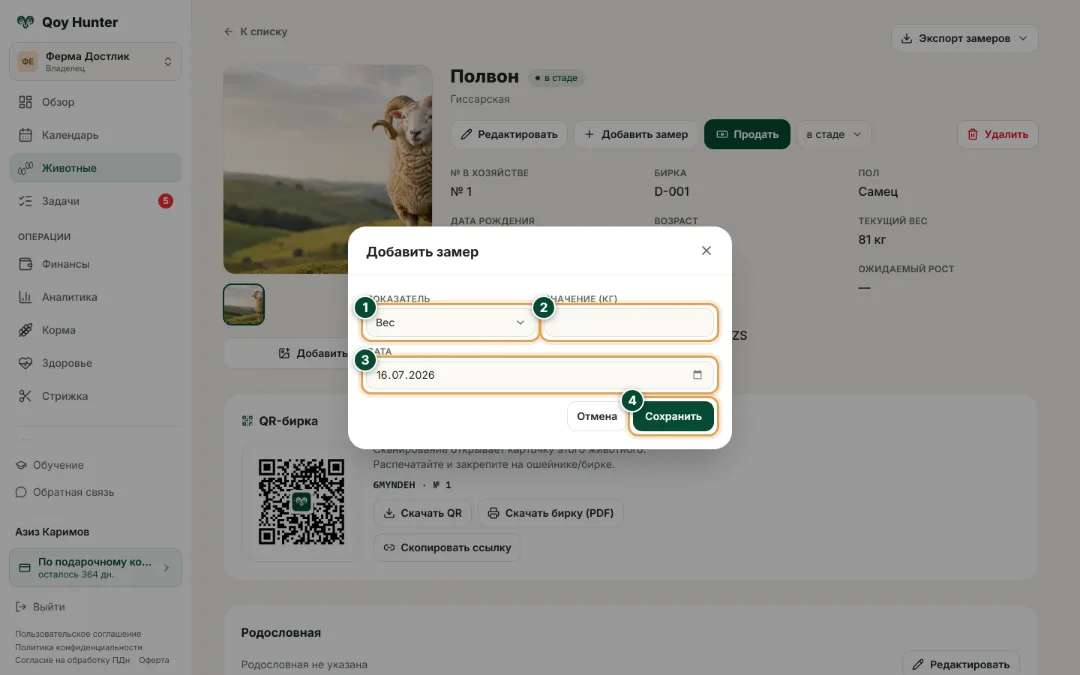1080x675 pixels.
Task: Click the Здоровье heart icon
Action: point(25,363)
